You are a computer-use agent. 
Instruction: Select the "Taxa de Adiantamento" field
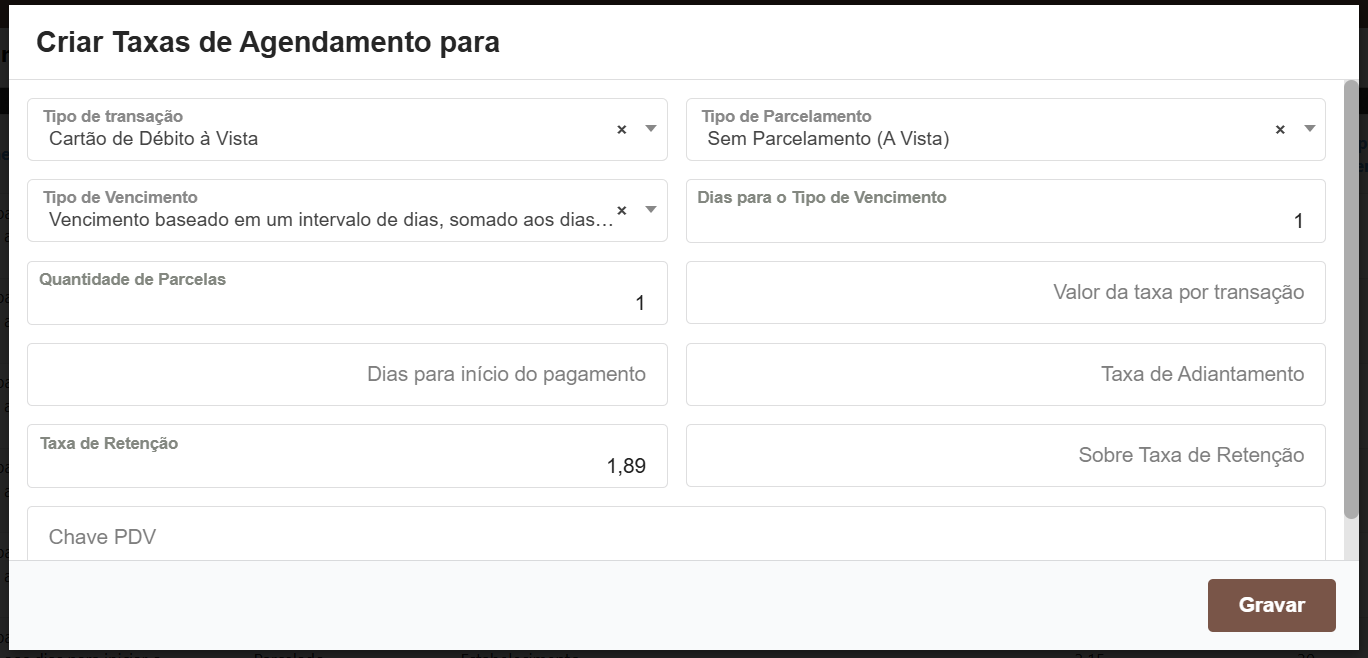1005,374
